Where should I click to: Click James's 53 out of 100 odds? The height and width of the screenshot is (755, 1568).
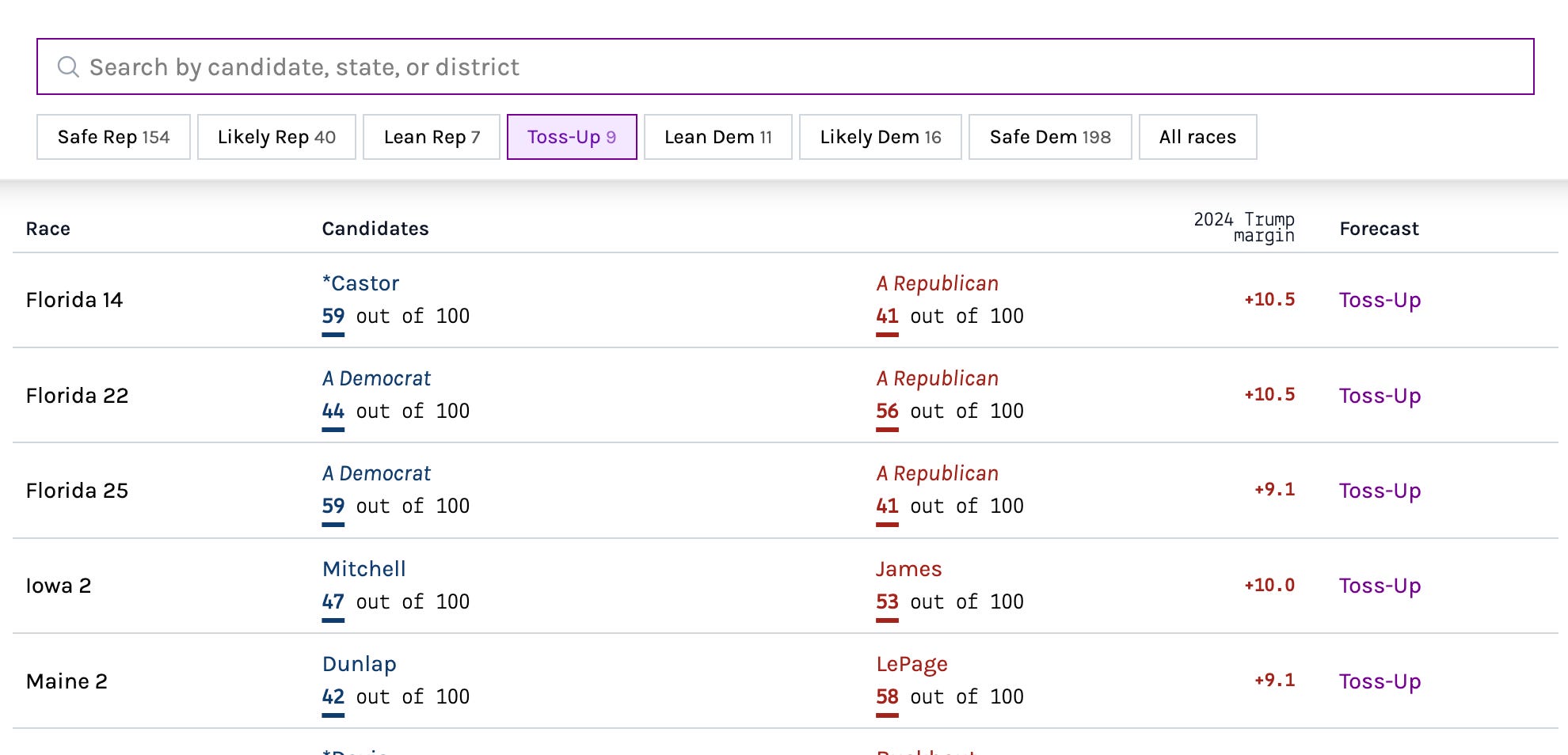point(950,601)
